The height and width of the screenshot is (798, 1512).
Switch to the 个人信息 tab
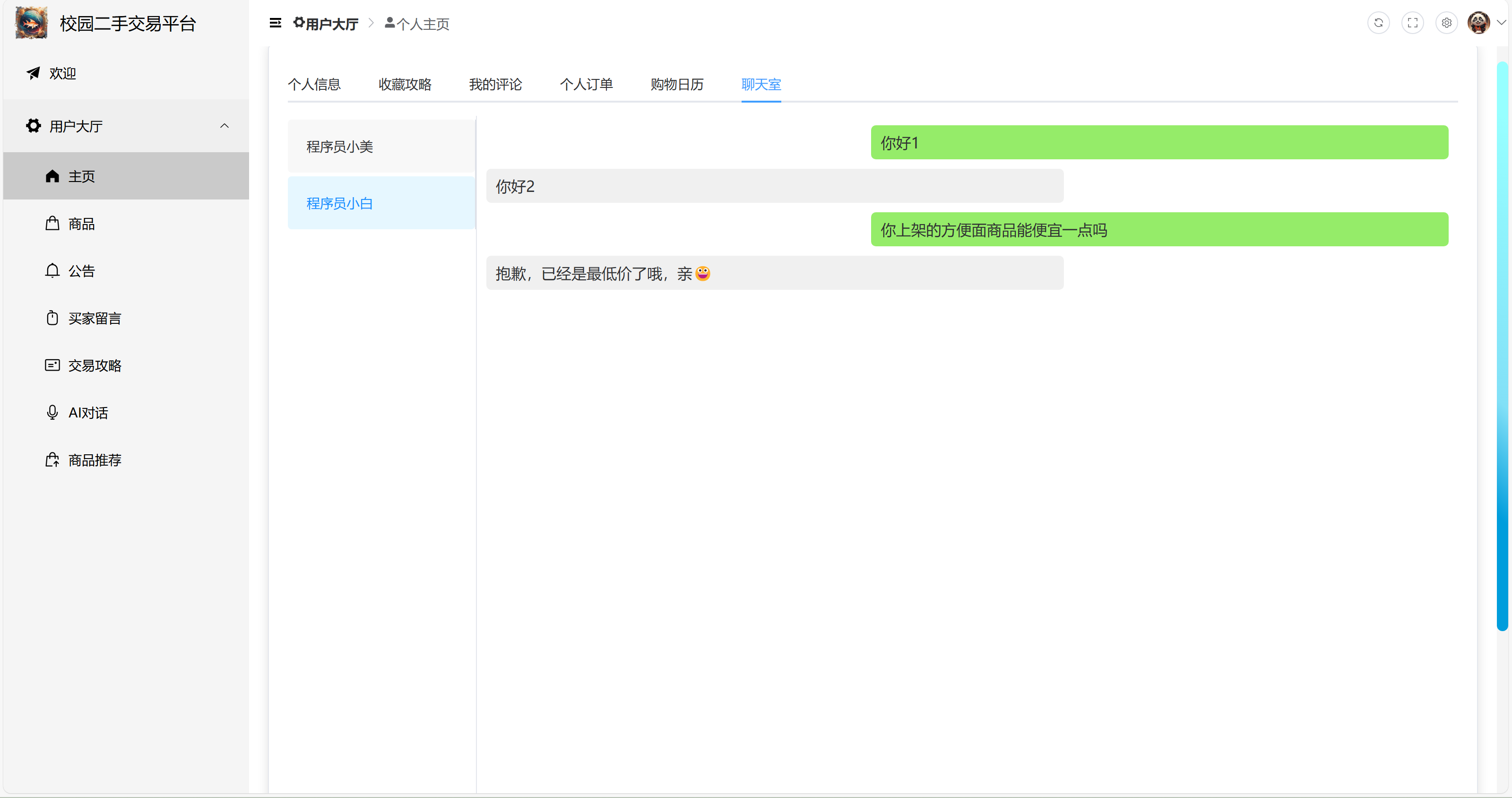point(314,85)
